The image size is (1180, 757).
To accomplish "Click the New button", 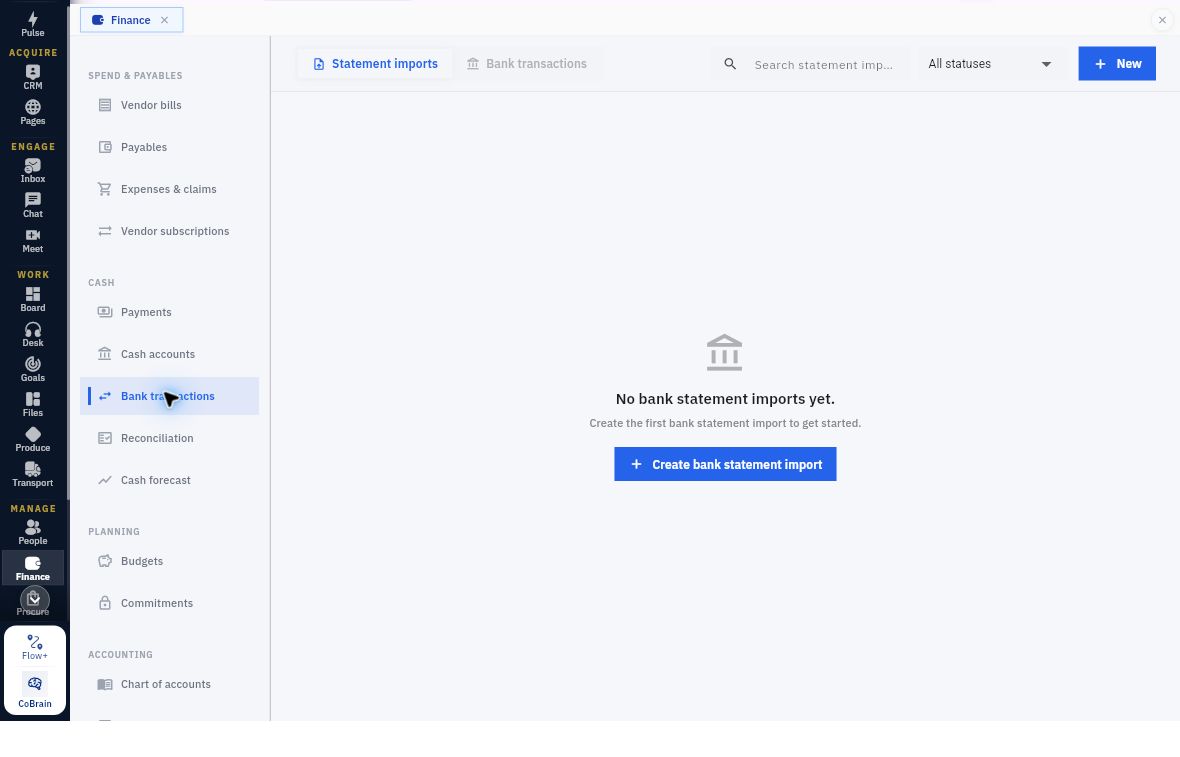I will click(x=1117, y=64).
